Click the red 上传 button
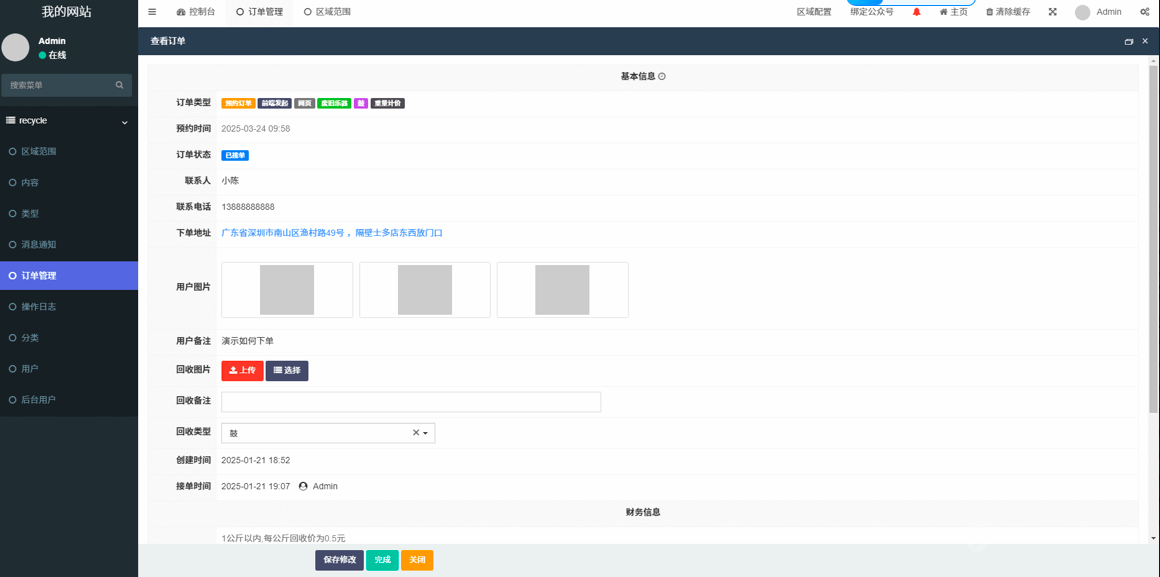The width and height of the screenshot is (1160, 577). click(242, 371)
